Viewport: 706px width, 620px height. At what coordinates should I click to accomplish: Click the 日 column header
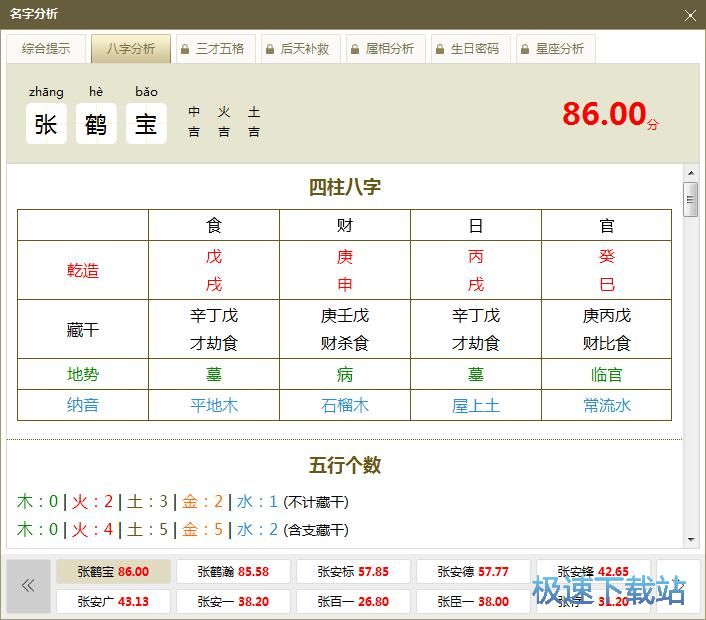pos(476,225)
